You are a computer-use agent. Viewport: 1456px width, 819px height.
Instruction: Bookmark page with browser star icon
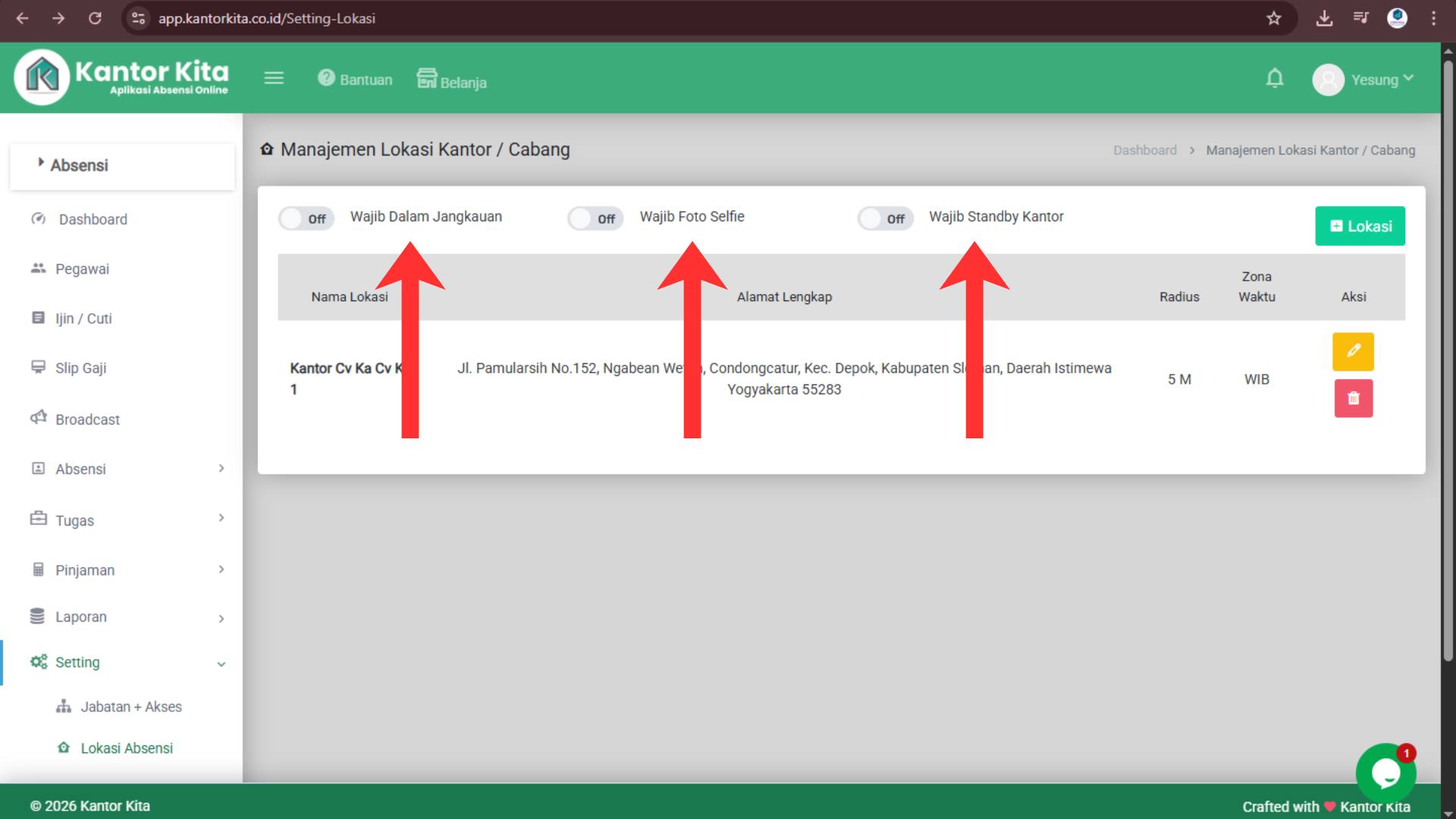[1273, 18]
